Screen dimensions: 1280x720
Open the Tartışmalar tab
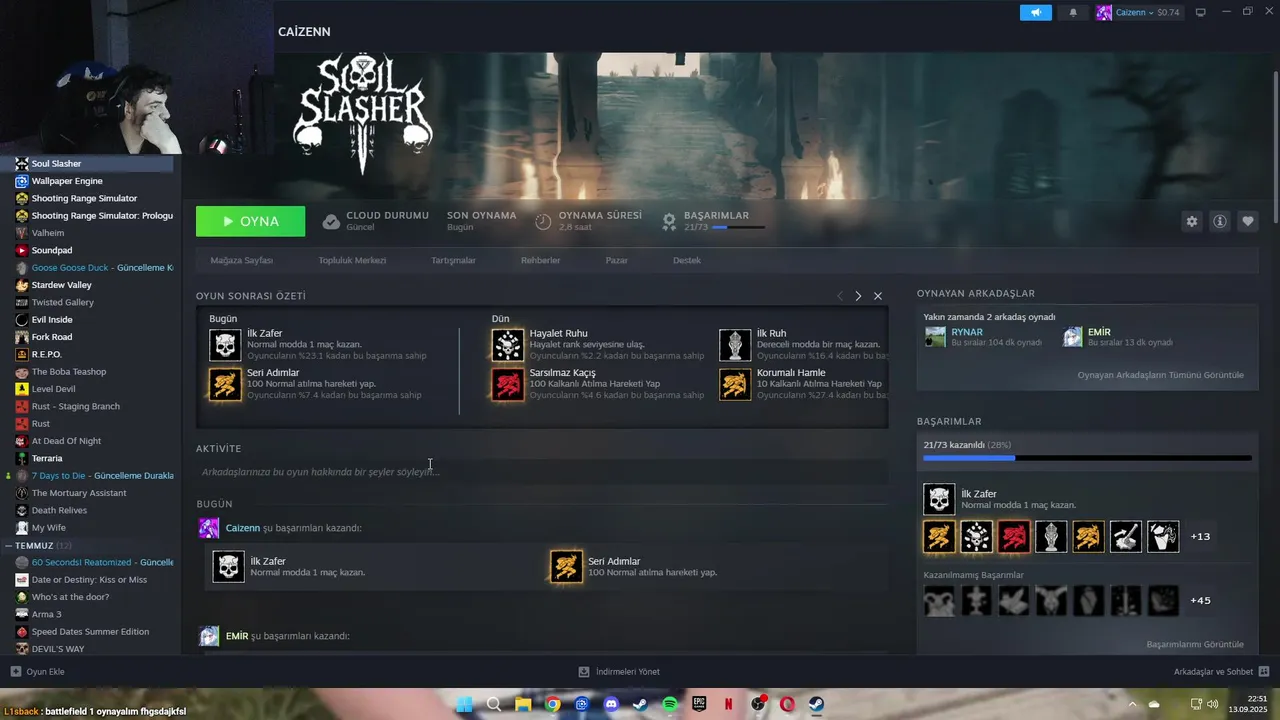coord(453,260)
